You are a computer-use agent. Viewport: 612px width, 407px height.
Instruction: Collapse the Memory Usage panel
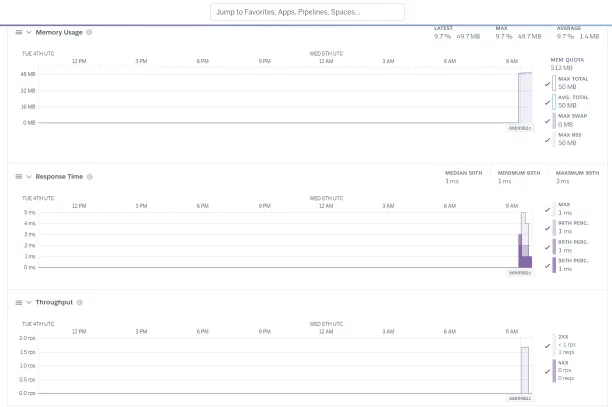(29, 32)
